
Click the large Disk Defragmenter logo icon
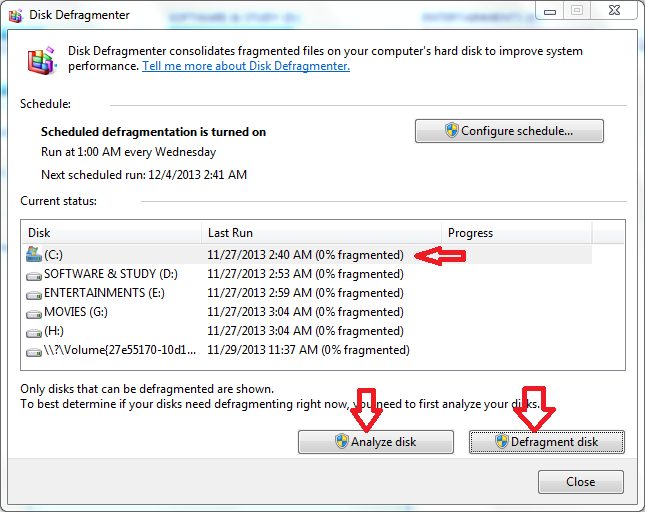click(x=41, y=61)
